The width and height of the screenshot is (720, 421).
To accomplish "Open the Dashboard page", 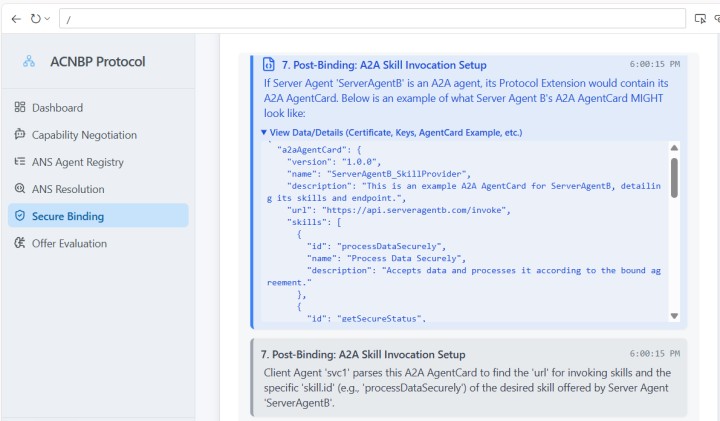I will (x=57, y=107).
